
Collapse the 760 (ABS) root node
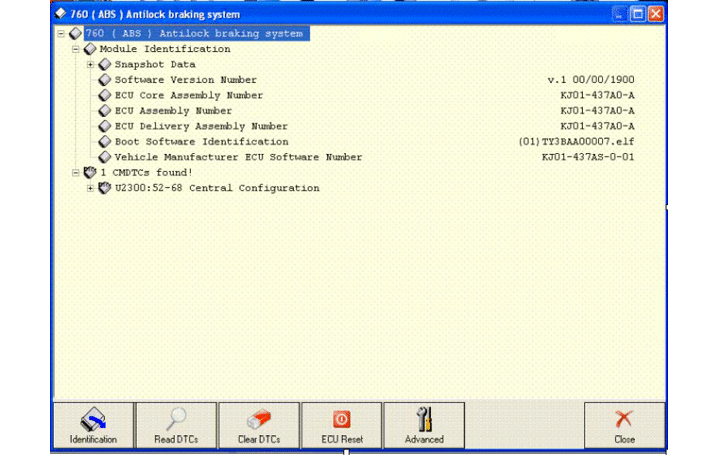[x=61, y=34]
